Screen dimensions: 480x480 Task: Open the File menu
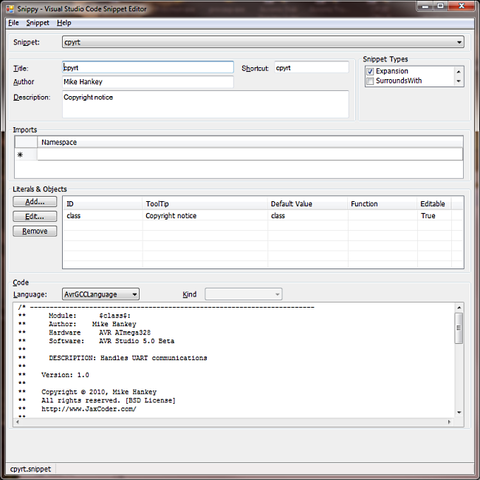click(x=13, y=23)
